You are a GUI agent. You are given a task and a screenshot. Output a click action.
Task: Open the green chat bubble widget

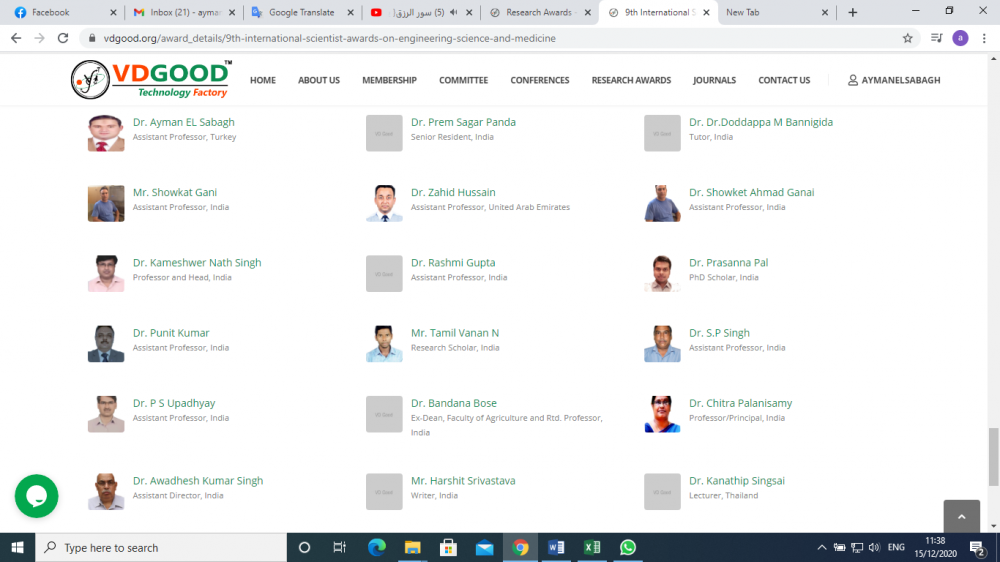tap(36, 496)
